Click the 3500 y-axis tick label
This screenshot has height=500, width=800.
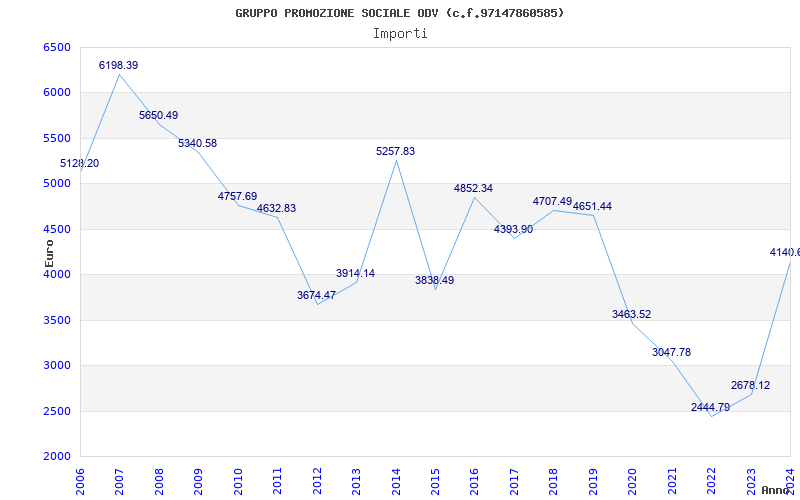tap(57, 320)
